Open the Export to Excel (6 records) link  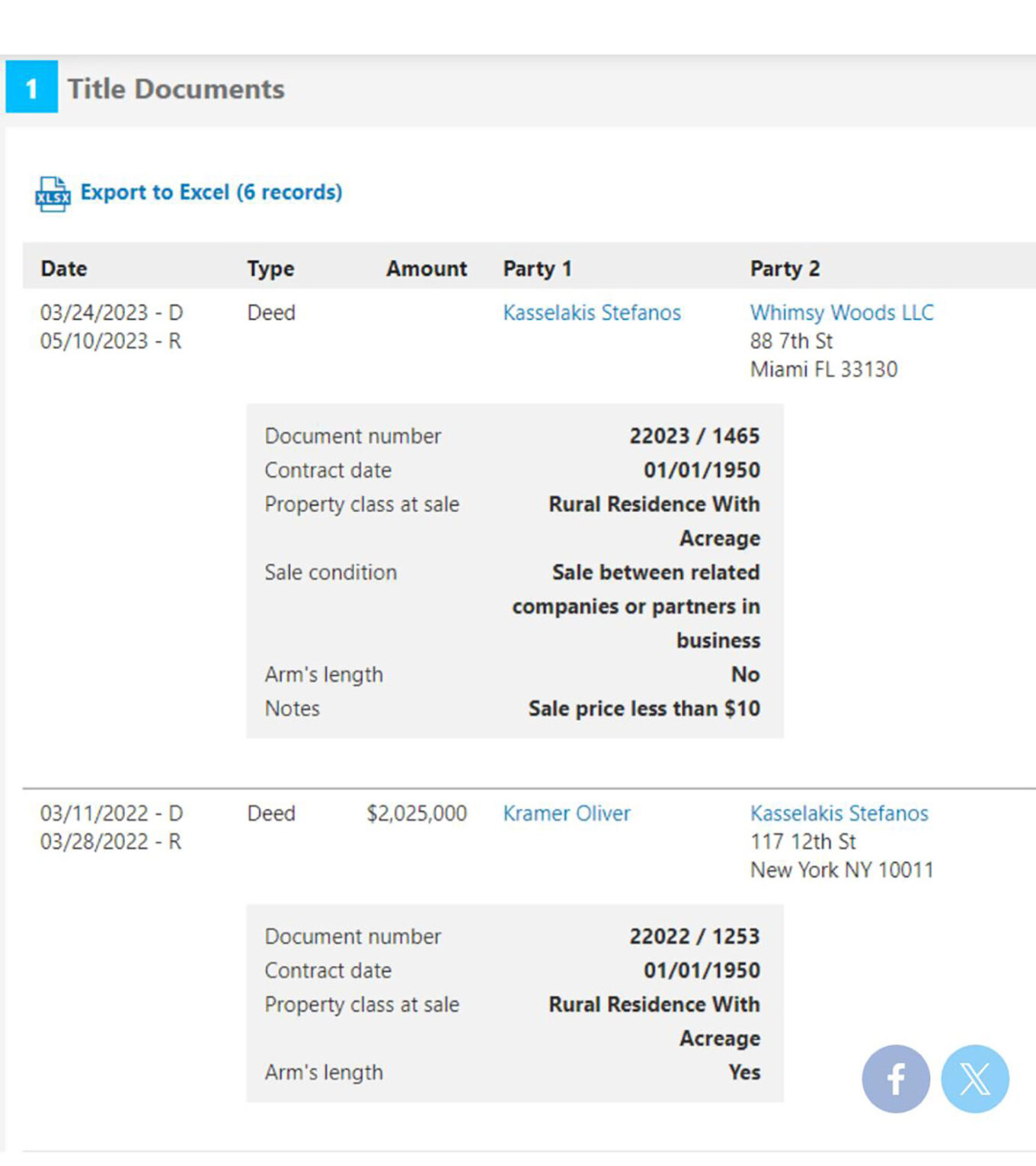coord(211,192)
